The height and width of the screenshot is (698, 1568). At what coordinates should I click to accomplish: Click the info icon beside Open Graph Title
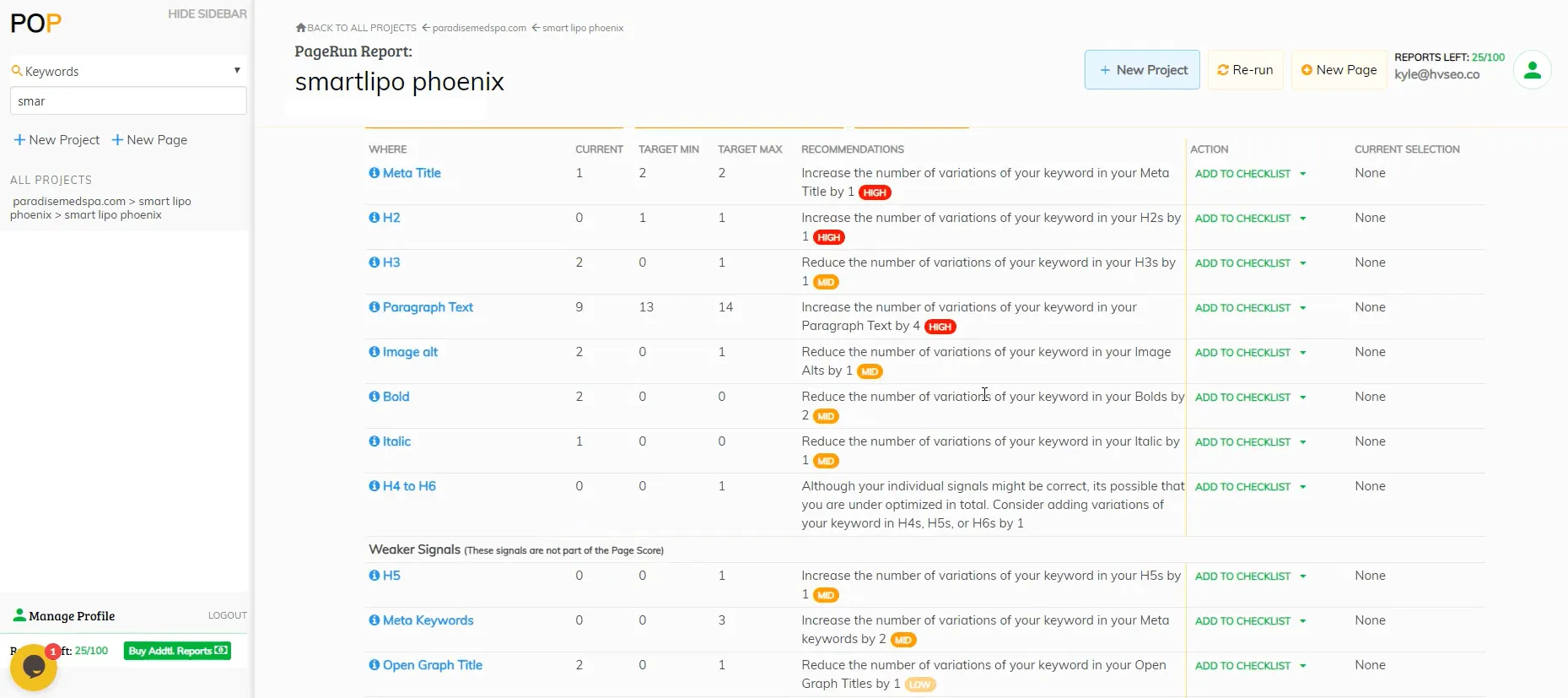(374, 665)
